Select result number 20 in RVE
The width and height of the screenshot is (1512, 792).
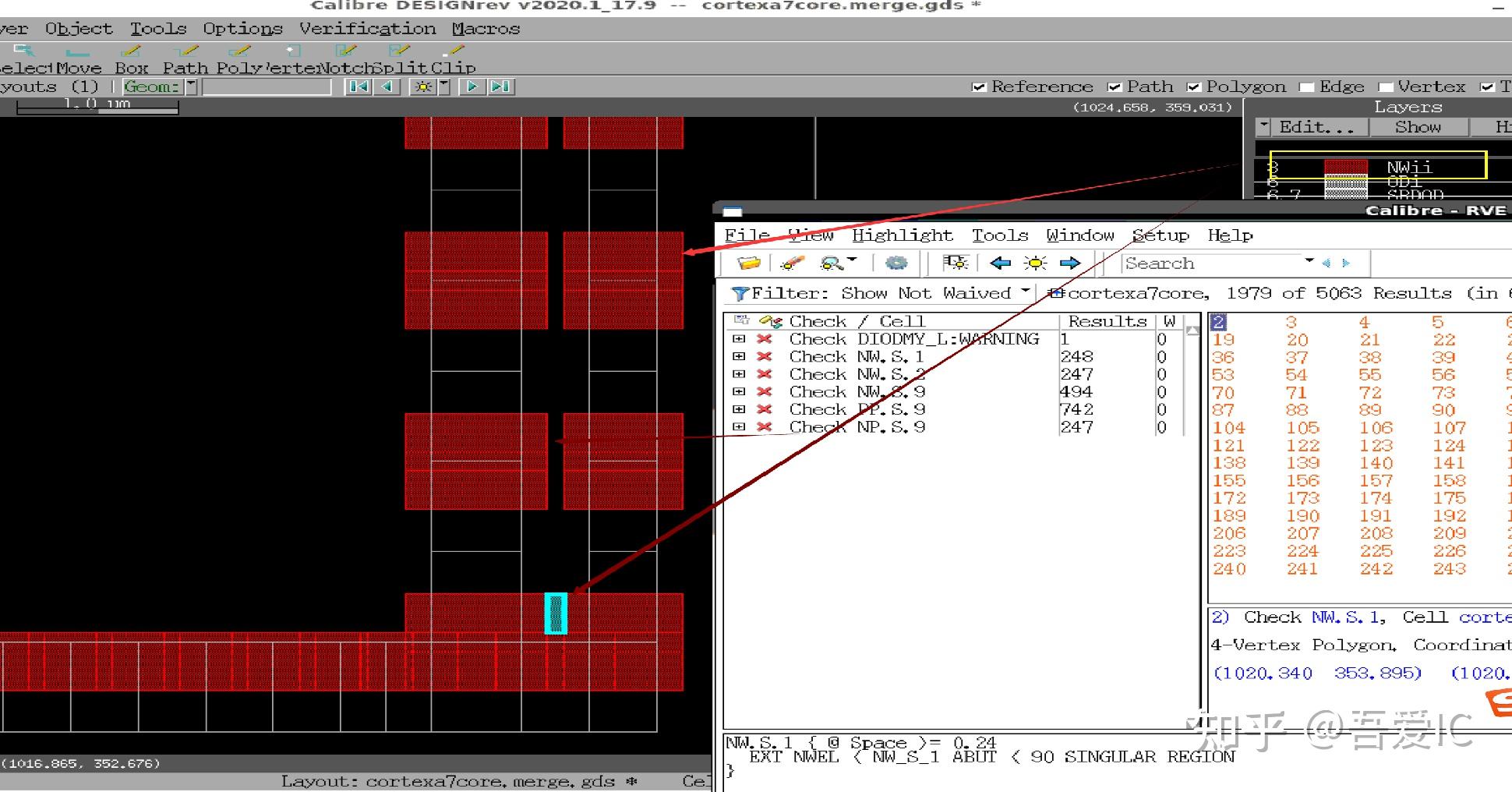(1297, 340)
